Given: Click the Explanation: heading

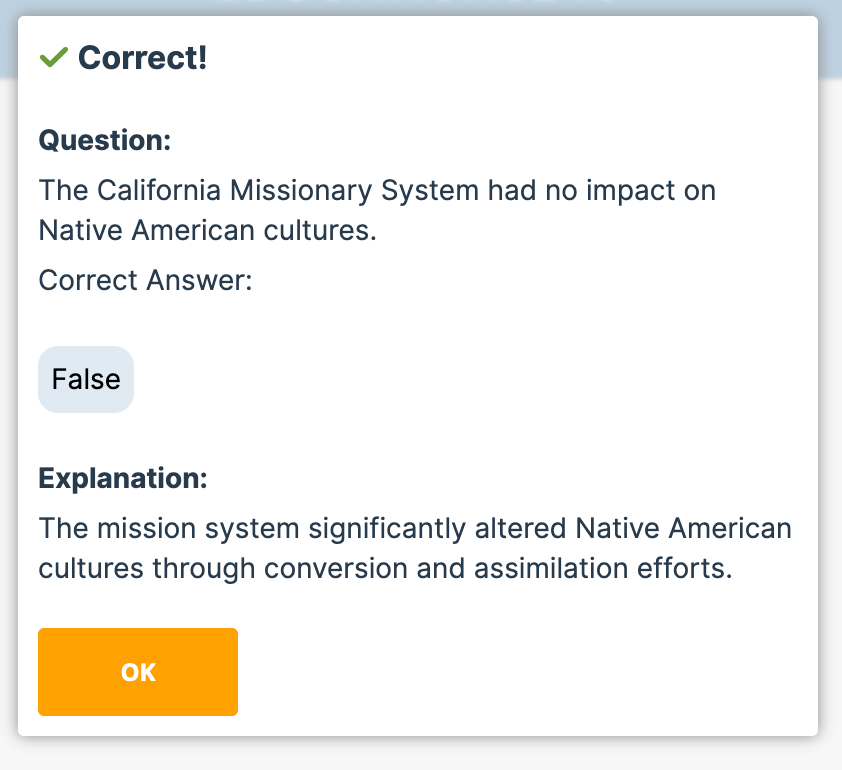Looking at the screenshot, I should pyautogui.click(x=123, y=479).
